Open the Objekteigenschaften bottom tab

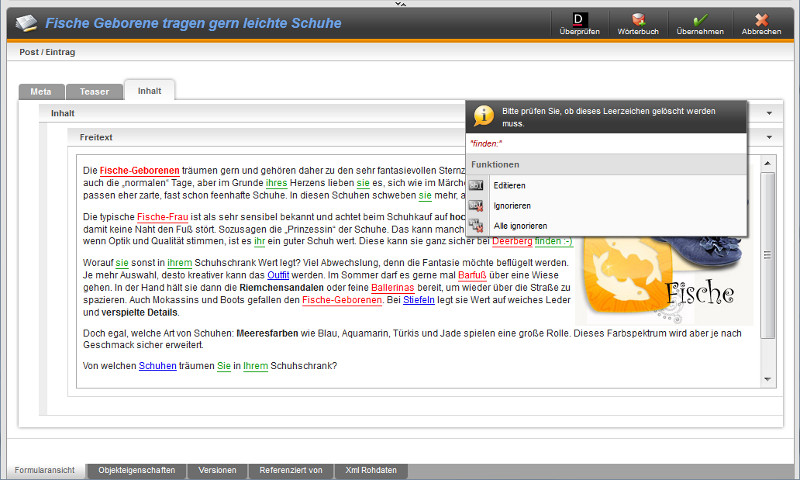tap(137, 470)
